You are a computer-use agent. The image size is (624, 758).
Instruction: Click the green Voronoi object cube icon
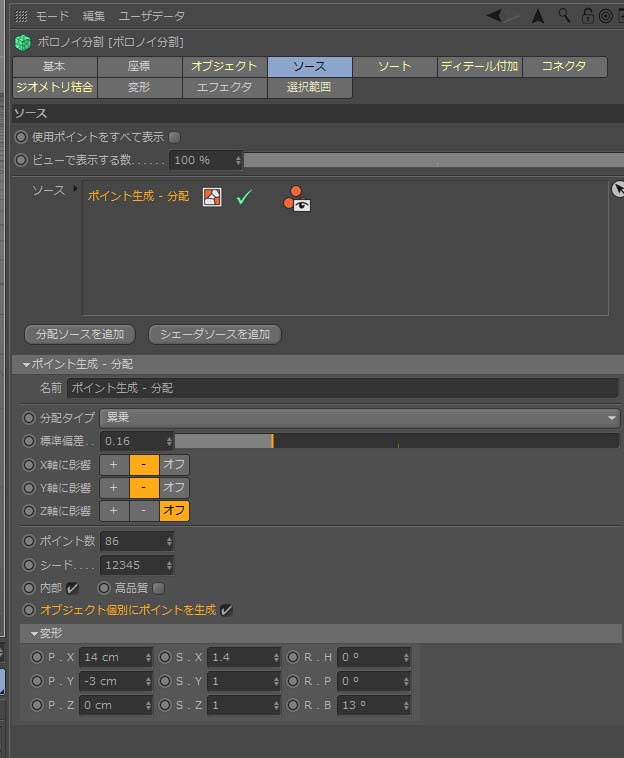pos(22,42)
